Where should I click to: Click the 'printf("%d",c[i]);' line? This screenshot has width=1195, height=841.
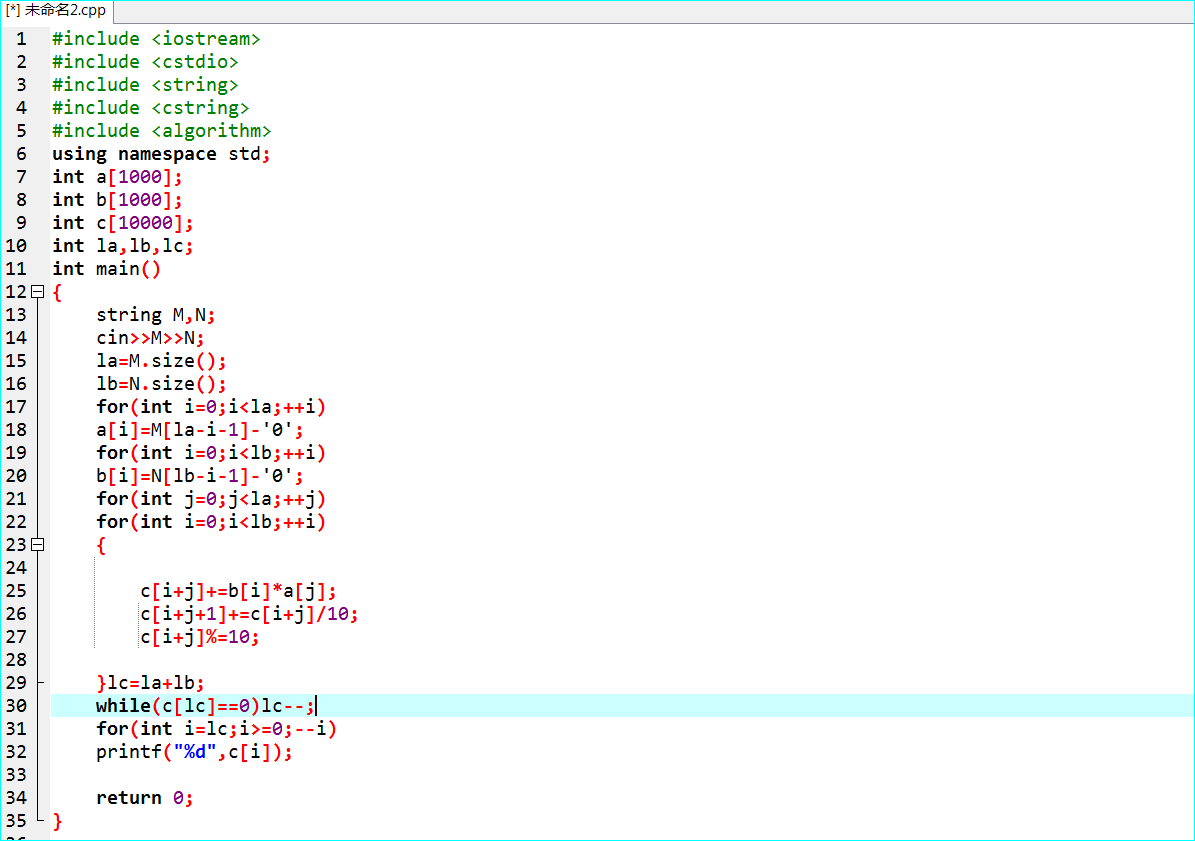click(194, 751)
